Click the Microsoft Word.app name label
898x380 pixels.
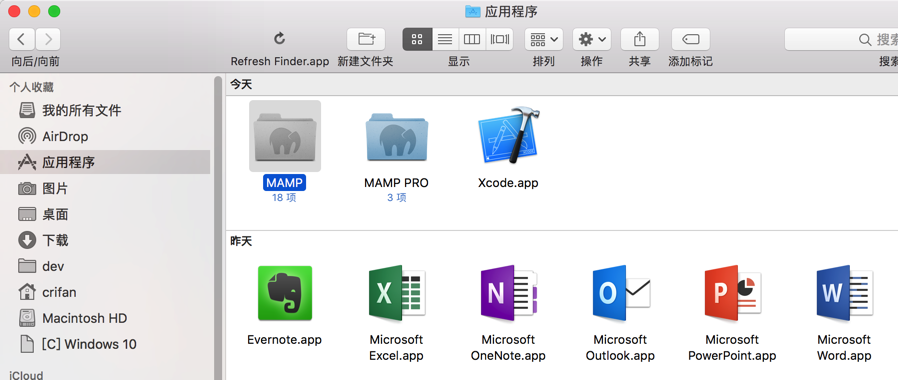844,347
